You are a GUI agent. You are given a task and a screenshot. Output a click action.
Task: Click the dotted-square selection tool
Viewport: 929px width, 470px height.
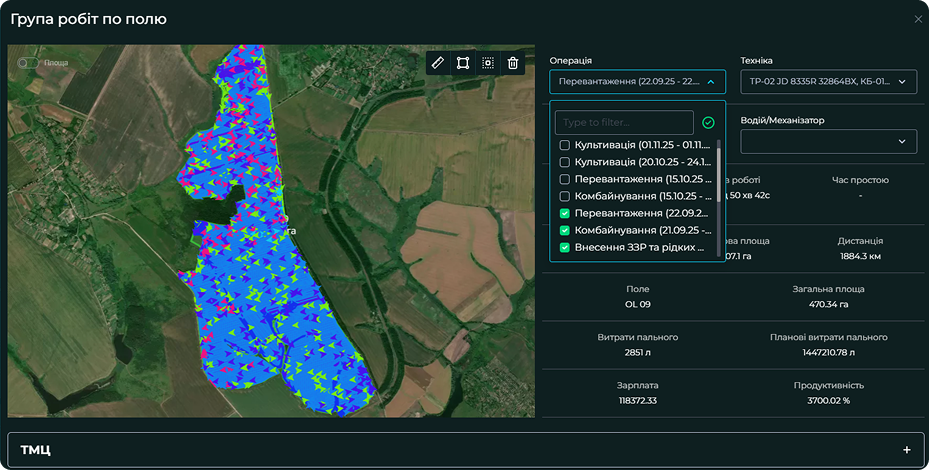488,63
